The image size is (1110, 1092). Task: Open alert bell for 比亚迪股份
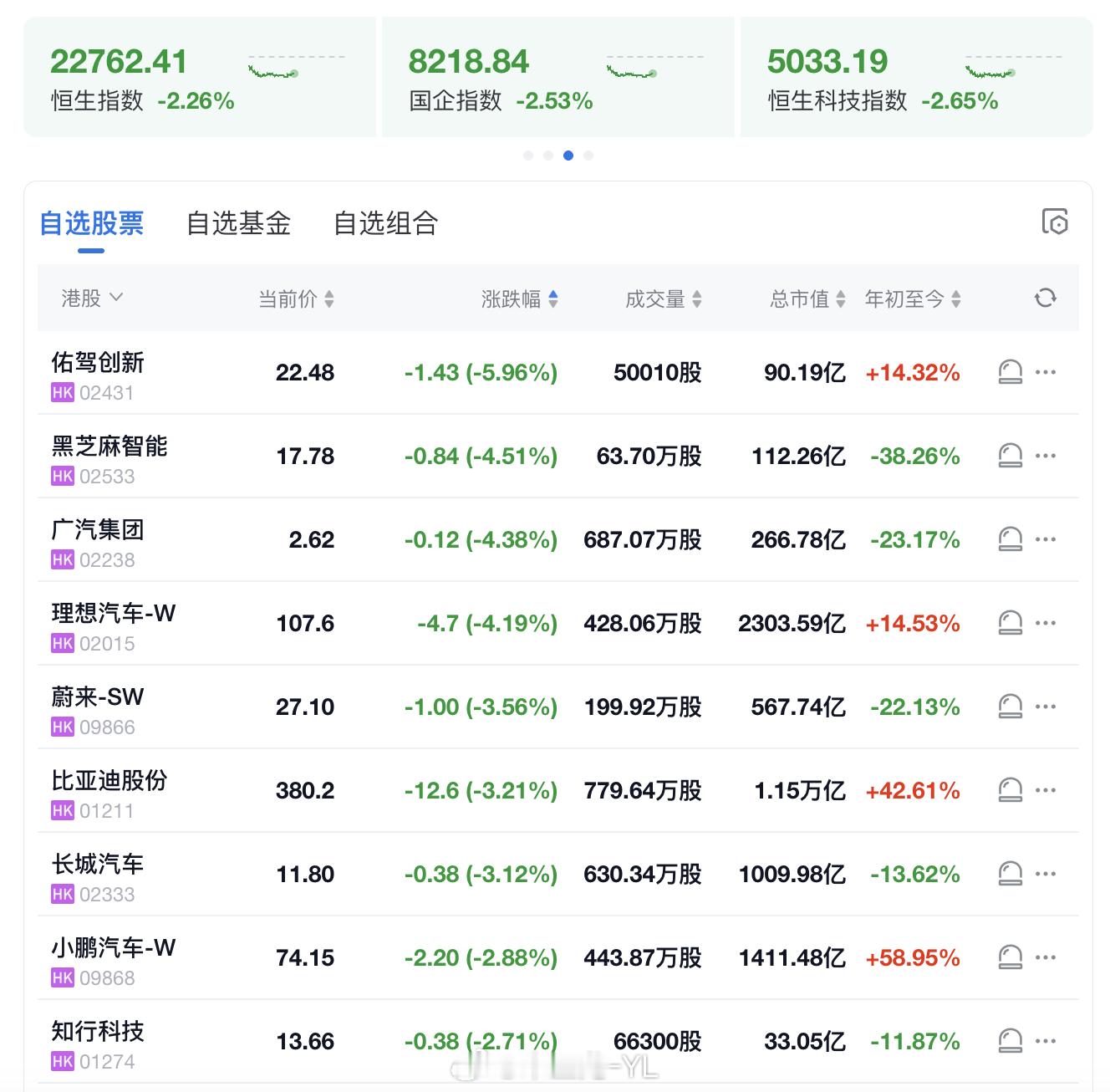(x=1010, y=790)
